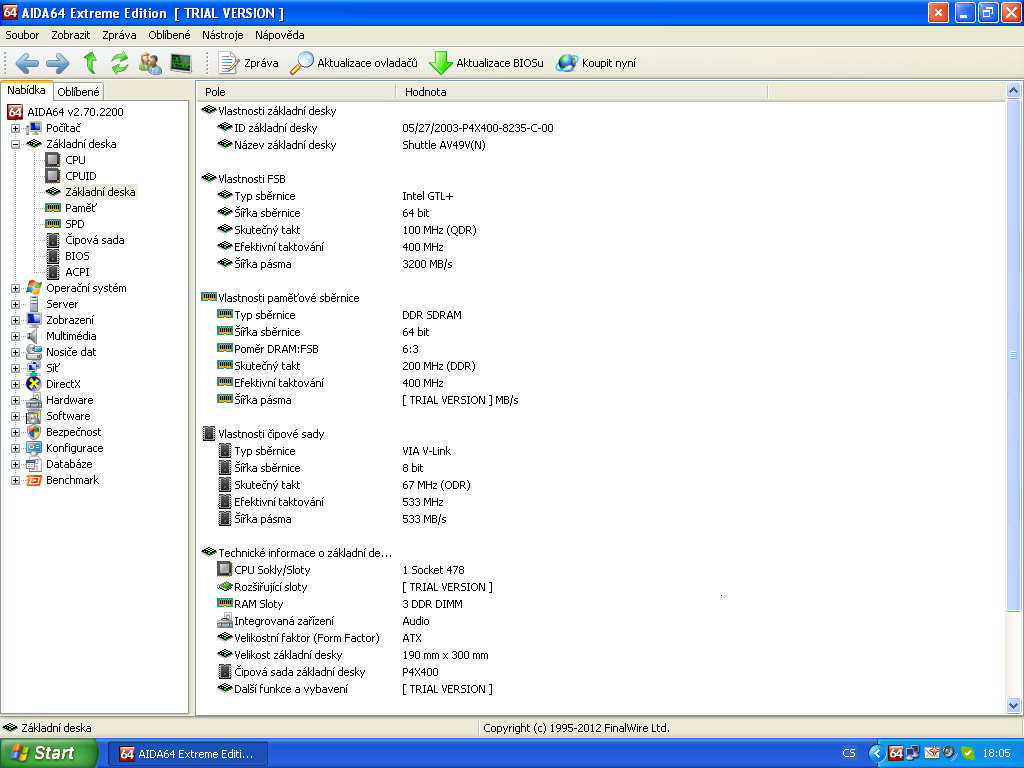The height and width of the screenshot is (768, 1024).
Task: Show hidden tray icons with the arrow
Action: tap(876, 754)
